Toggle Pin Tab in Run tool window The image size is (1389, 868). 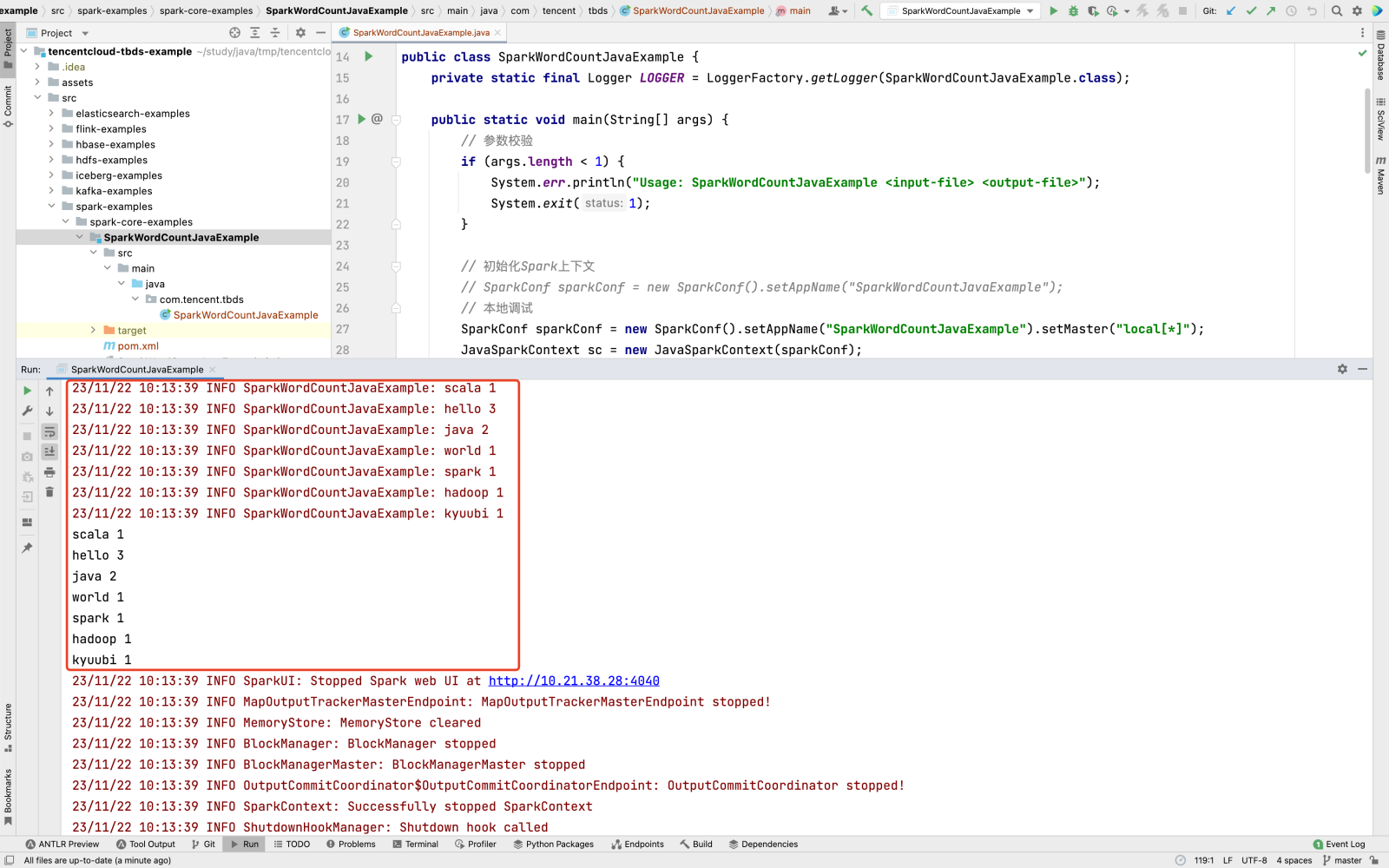click(27, 548)
